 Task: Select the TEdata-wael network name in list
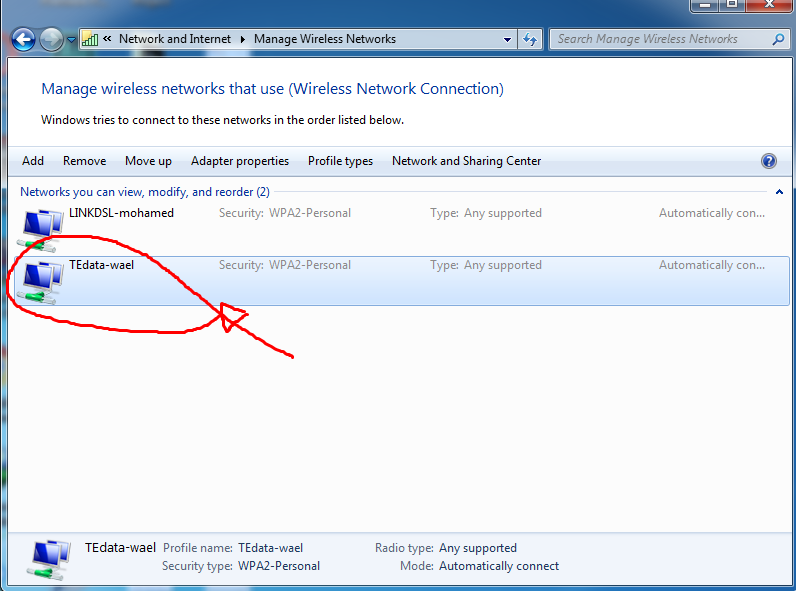pyautogui.click(x=102, y=265)
